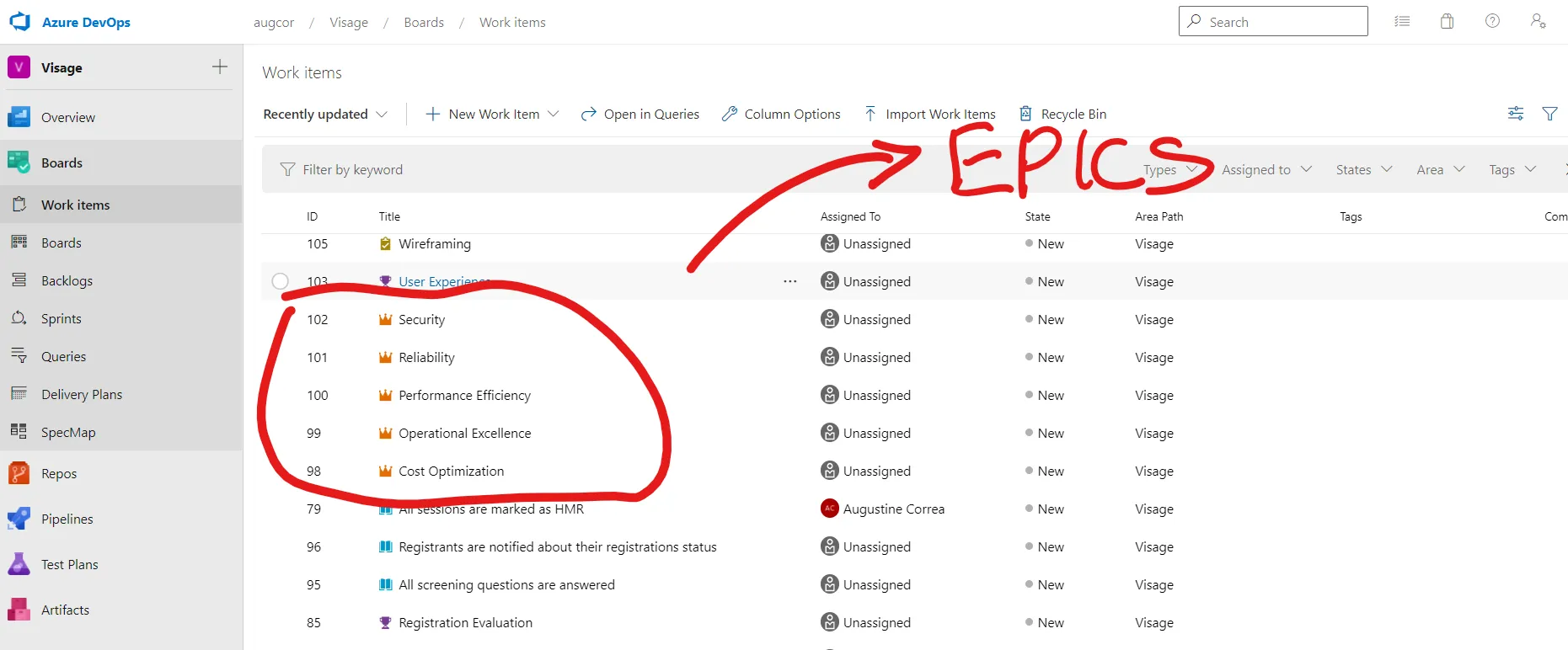Open the Pipelines section icon
The image size is (1568, 650).
coord(19,519)
